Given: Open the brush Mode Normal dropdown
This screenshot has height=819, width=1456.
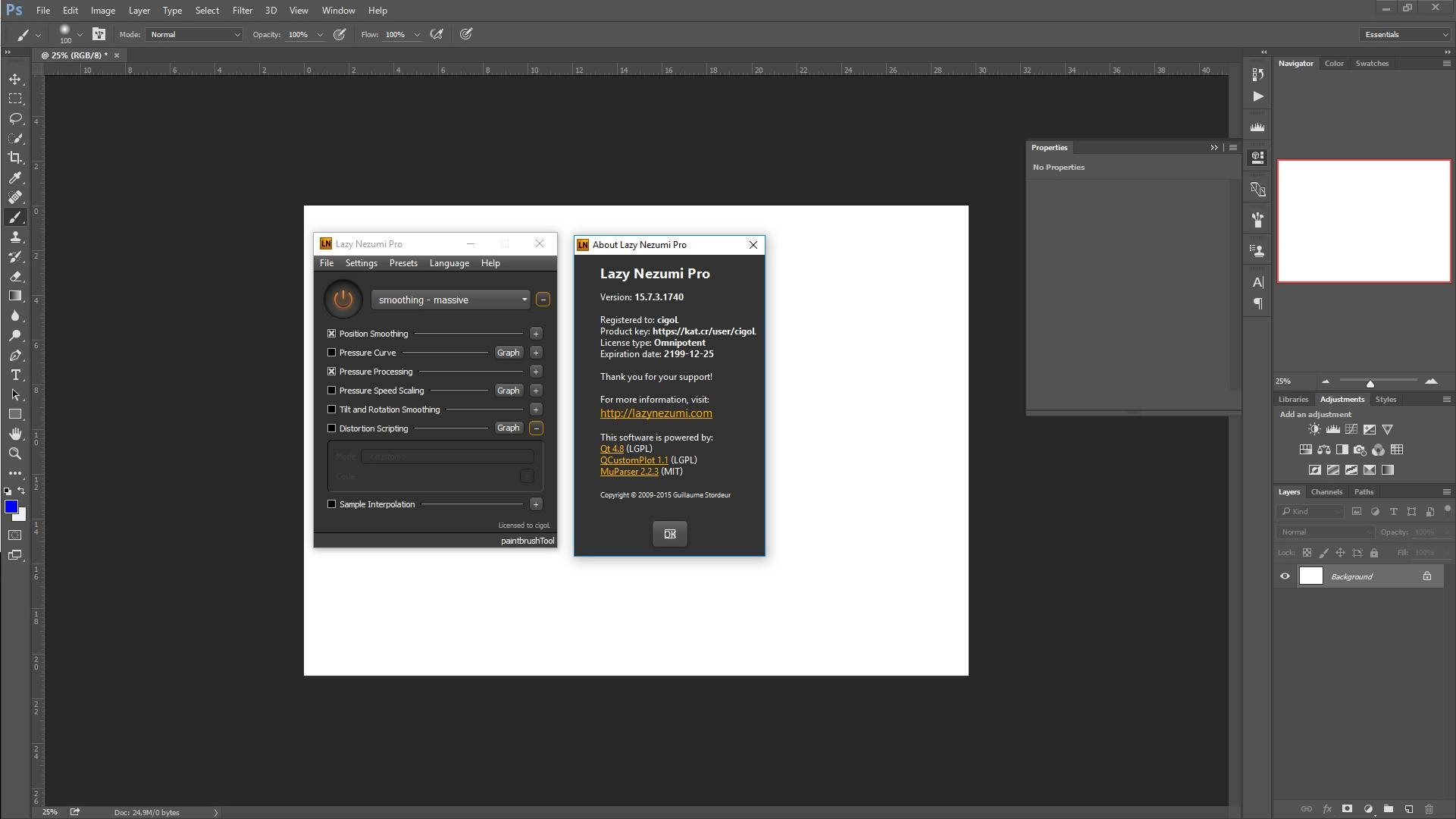Looking at the screenshot, I should pyautogui.click(x=194, y=34).
